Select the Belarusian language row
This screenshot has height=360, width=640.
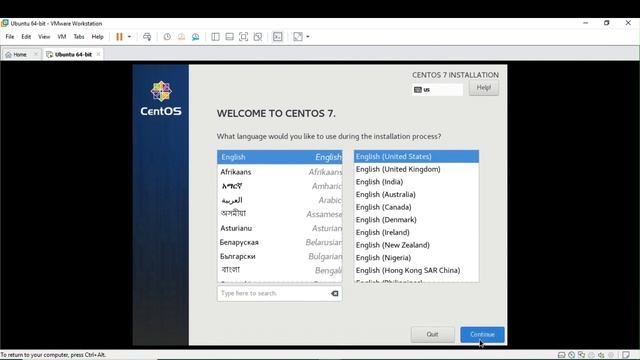pyautogui.click(x=280, y=242)
